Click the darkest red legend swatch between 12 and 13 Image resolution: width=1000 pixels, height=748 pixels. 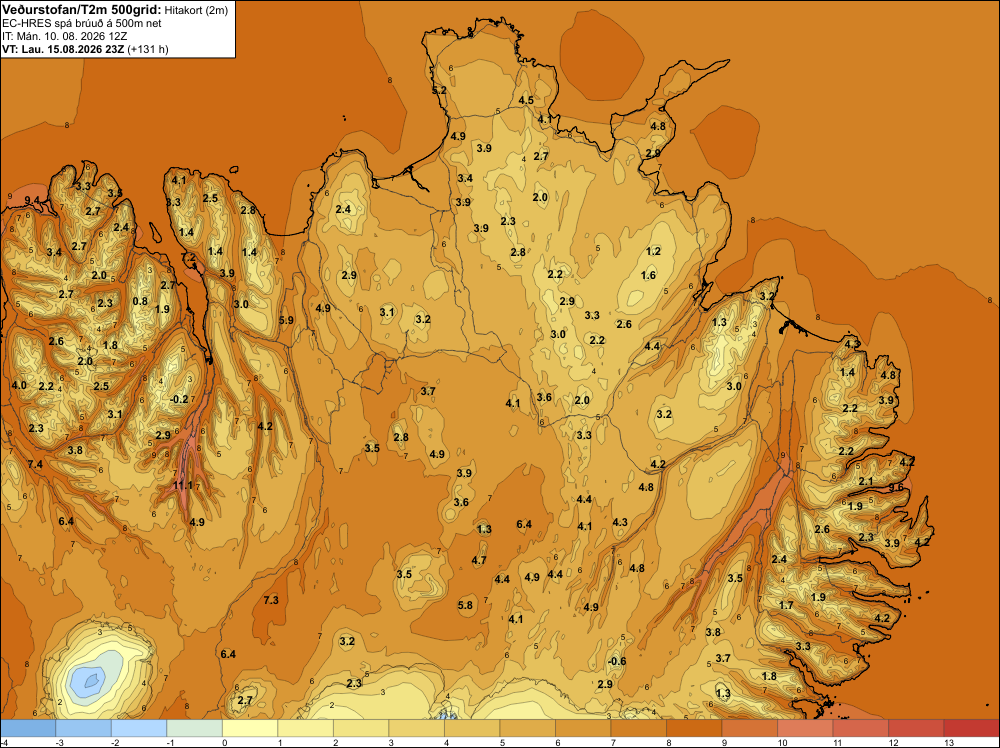(915, 728)
